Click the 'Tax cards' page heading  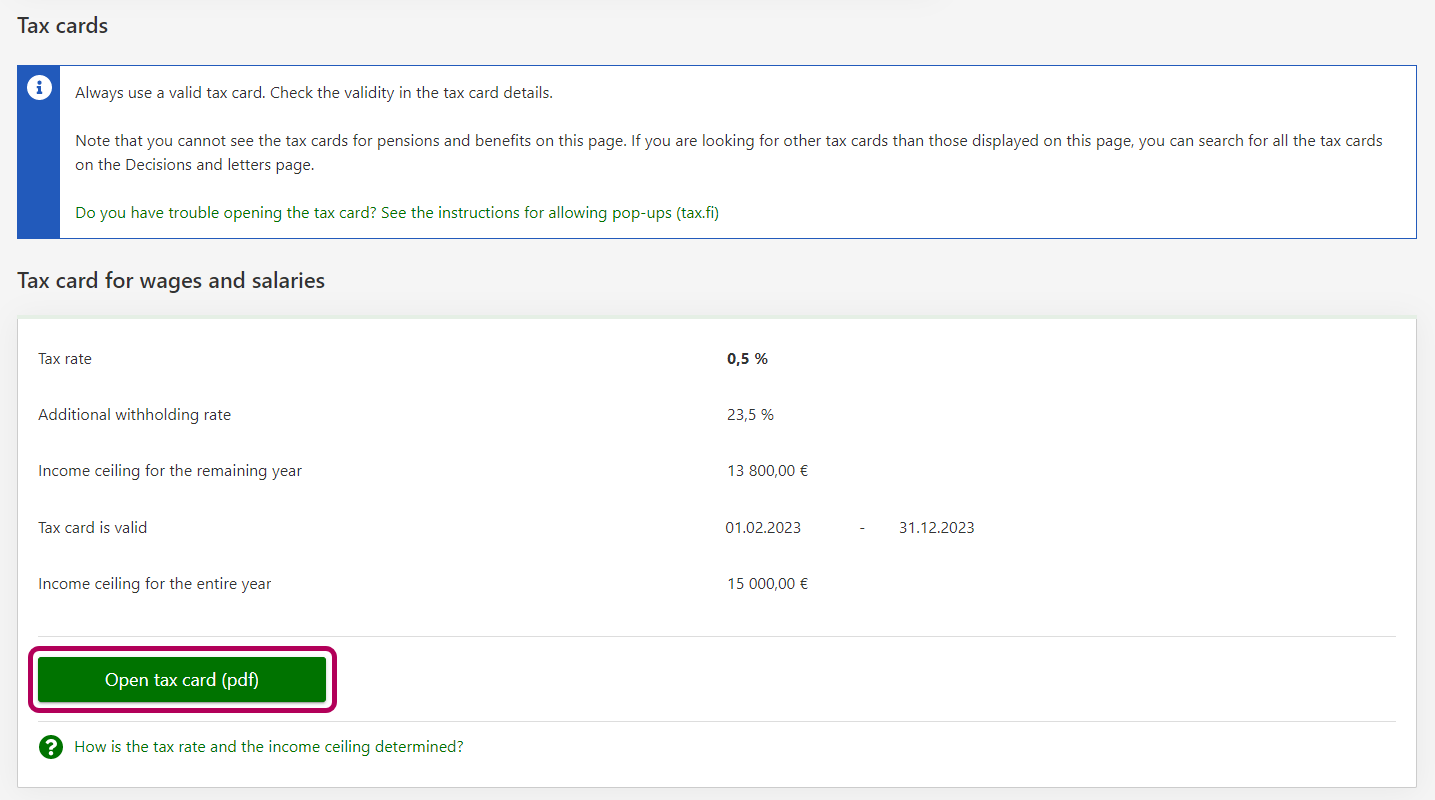tap(62, 26)
